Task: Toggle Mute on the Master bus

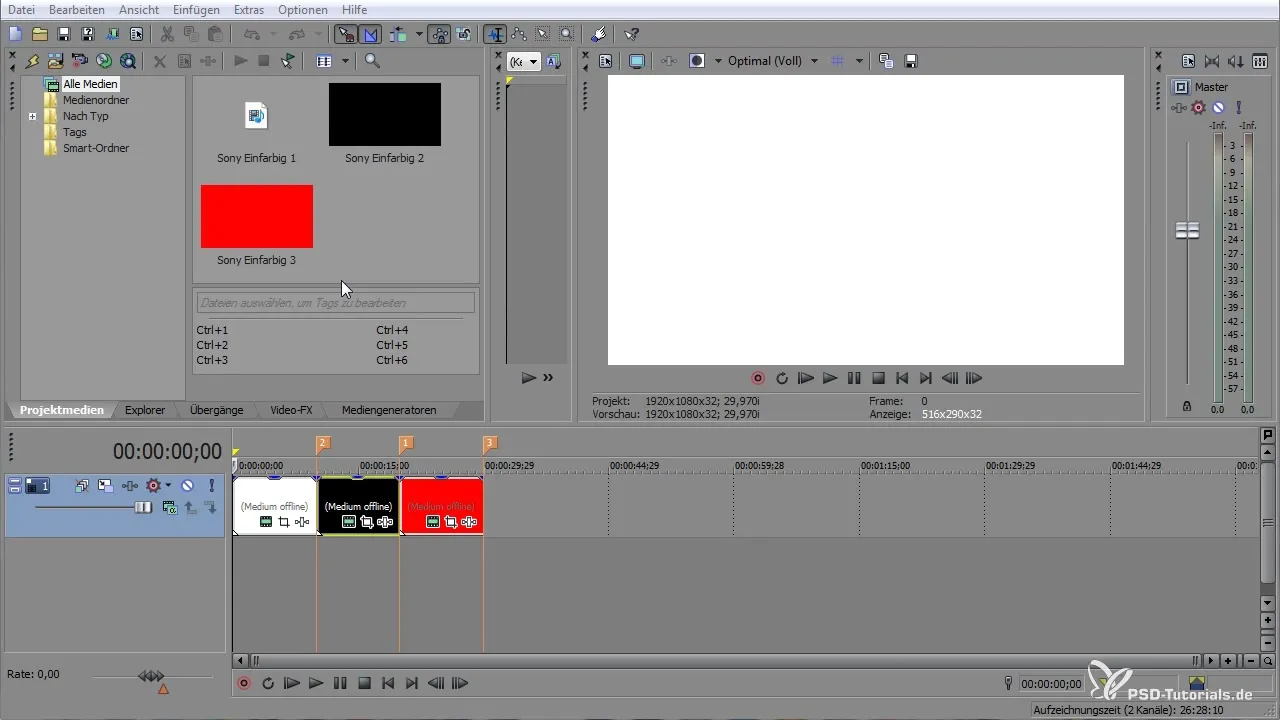Action: [1218, 107]
